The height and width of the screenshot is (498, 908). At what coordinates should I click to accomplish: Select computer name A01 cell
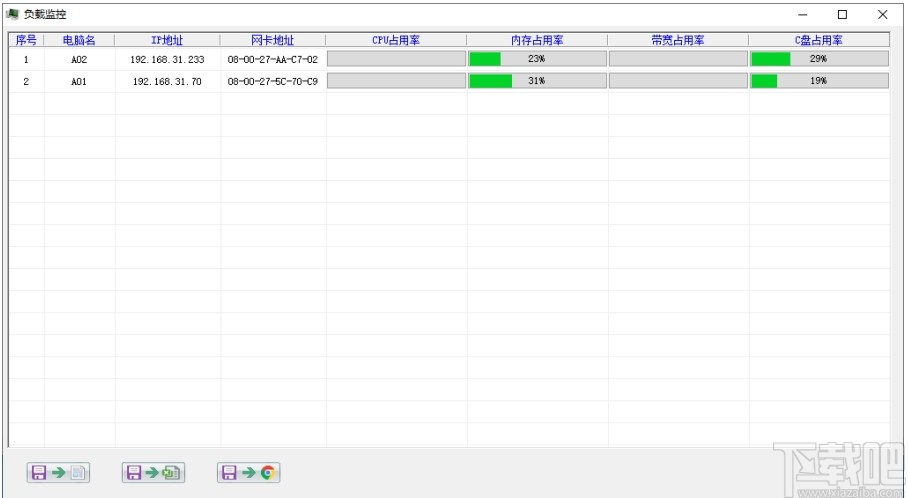click(x=79, y=81)
